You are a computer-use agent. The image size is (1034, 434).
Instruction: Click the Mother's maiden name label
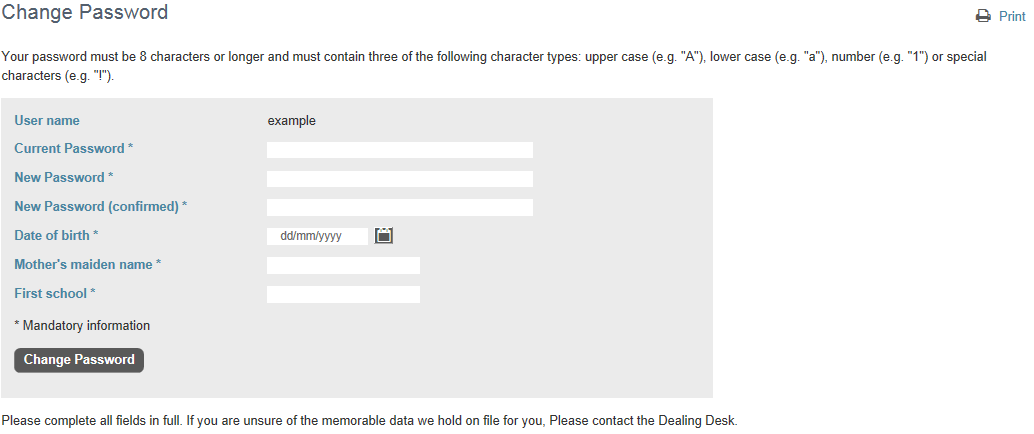coord(88,264)
